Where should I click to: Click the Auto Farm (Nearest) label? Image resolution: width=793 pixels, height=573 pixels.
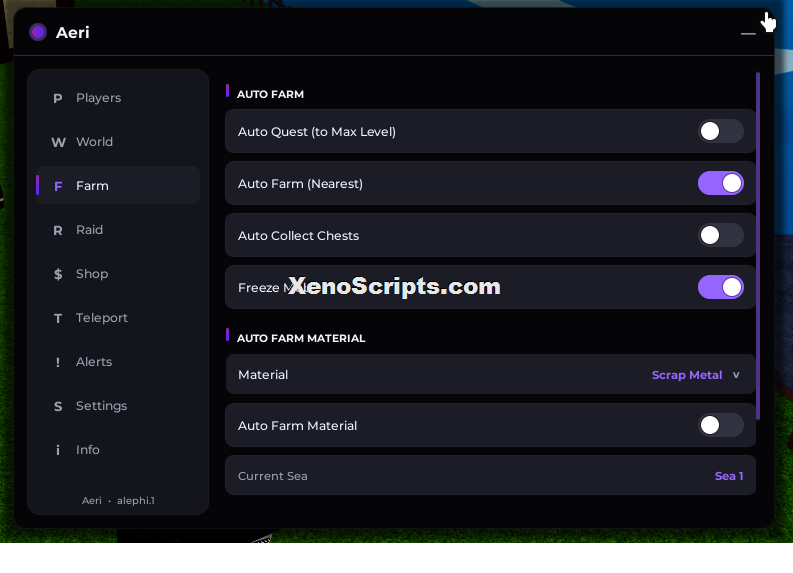[x=300, y=184]
